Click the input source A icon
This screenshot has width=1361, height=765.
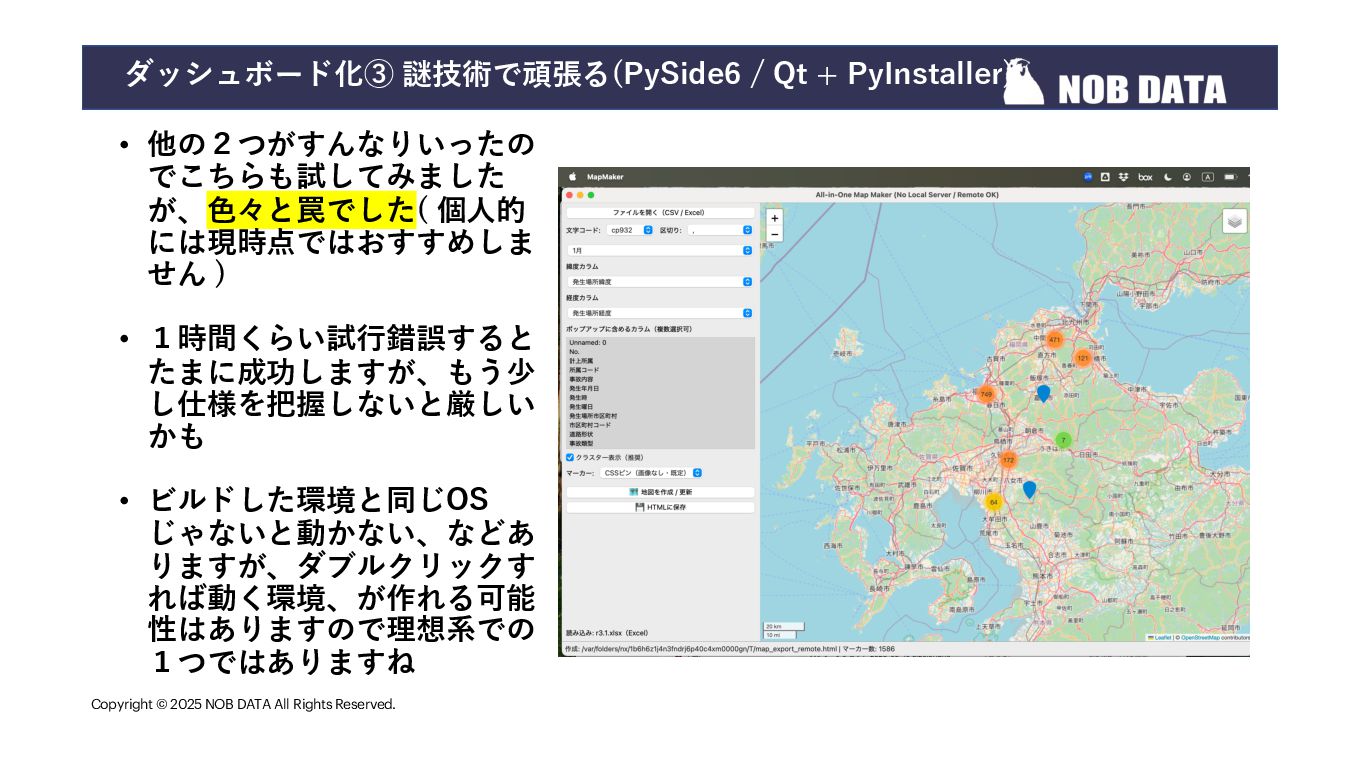1208,177
